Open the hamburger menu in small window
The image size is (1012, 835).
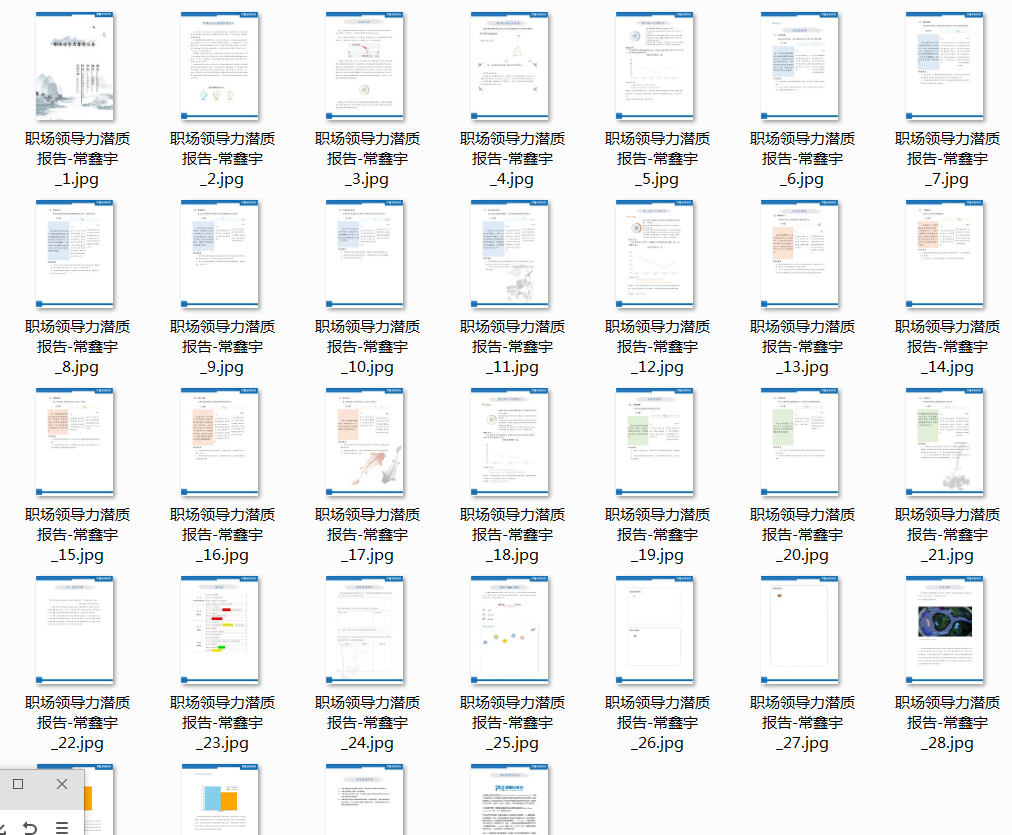[x=62, y=826]
